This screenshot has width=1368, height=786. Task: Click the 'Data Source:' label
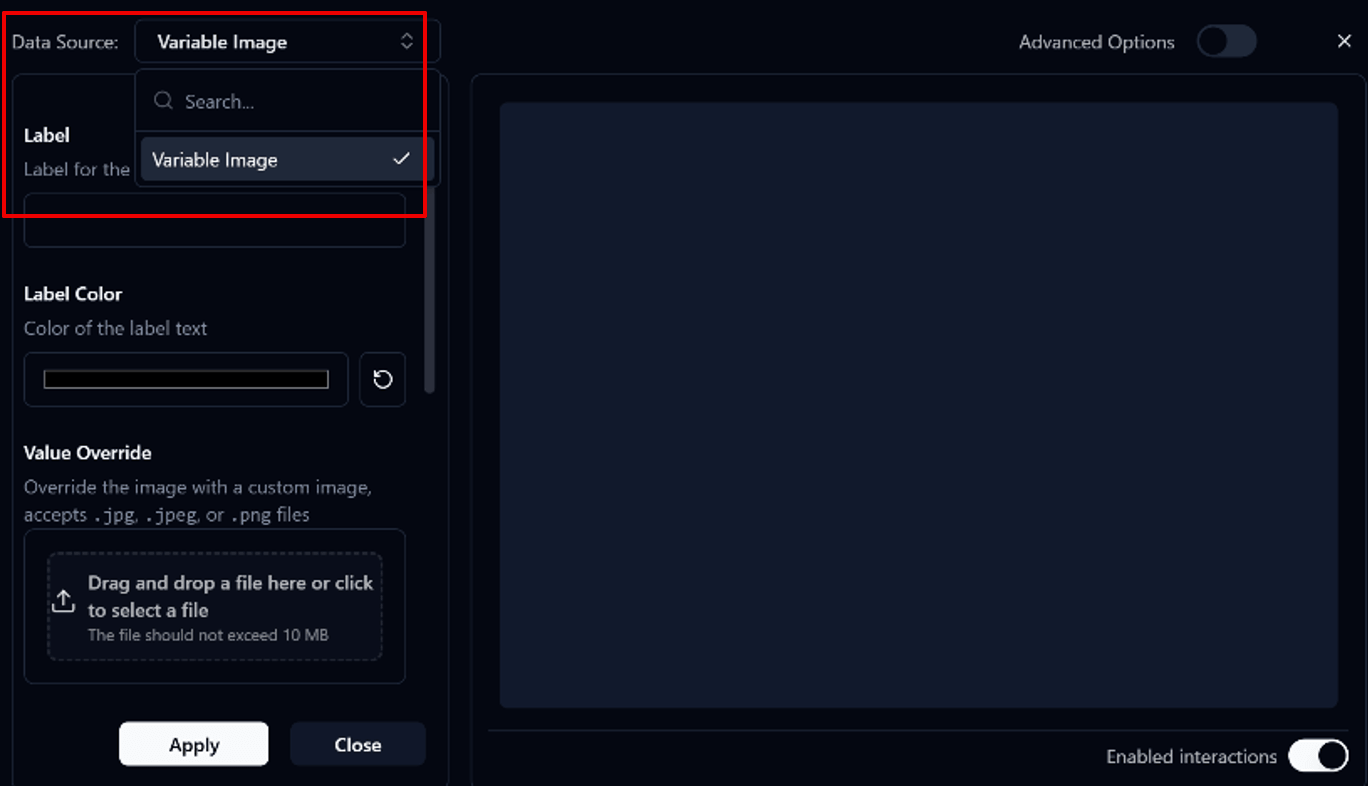pos(65,42)
